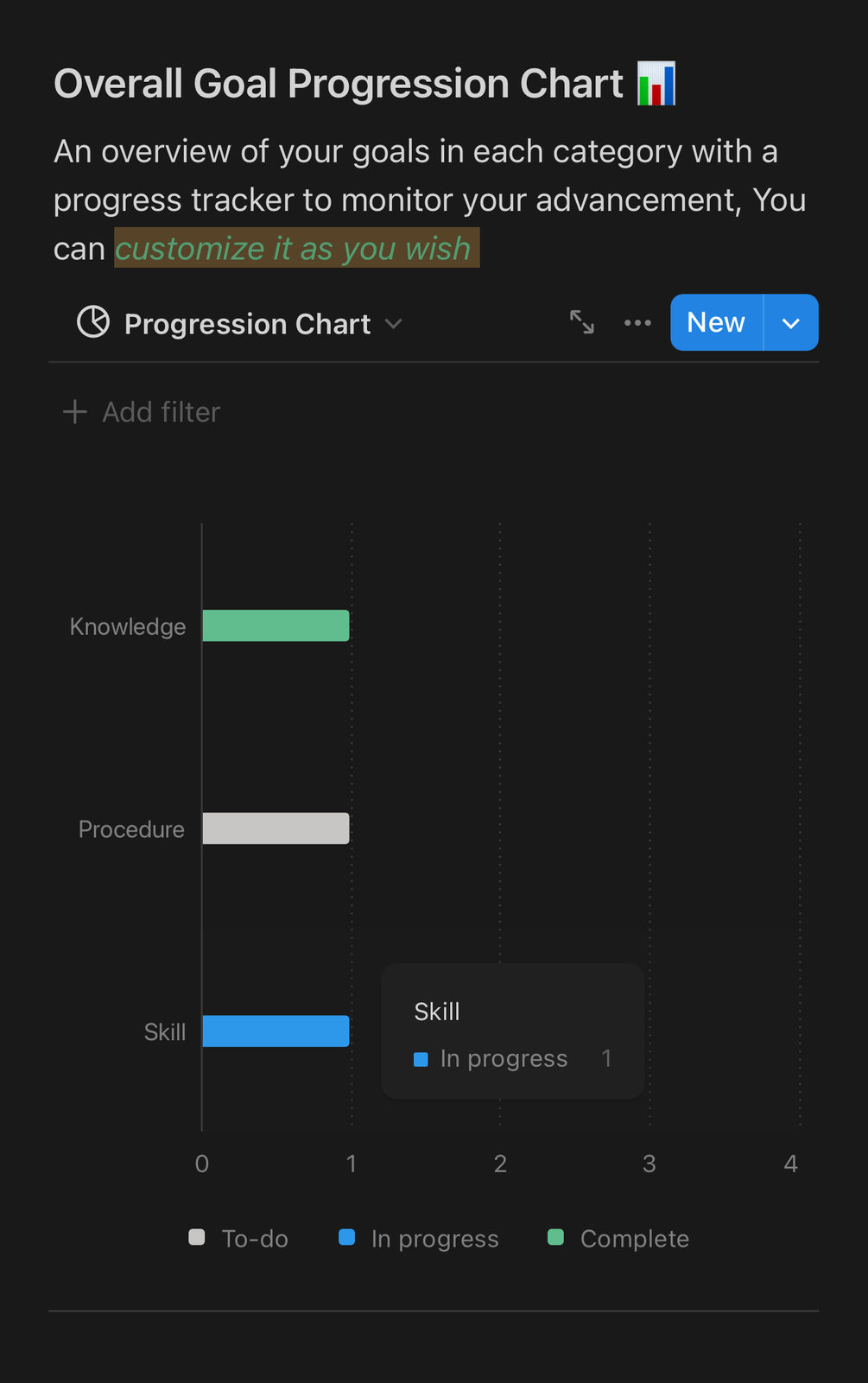Select the Progression Chart view tab
Screen dimensions: 868x1383
coord(247,324)
